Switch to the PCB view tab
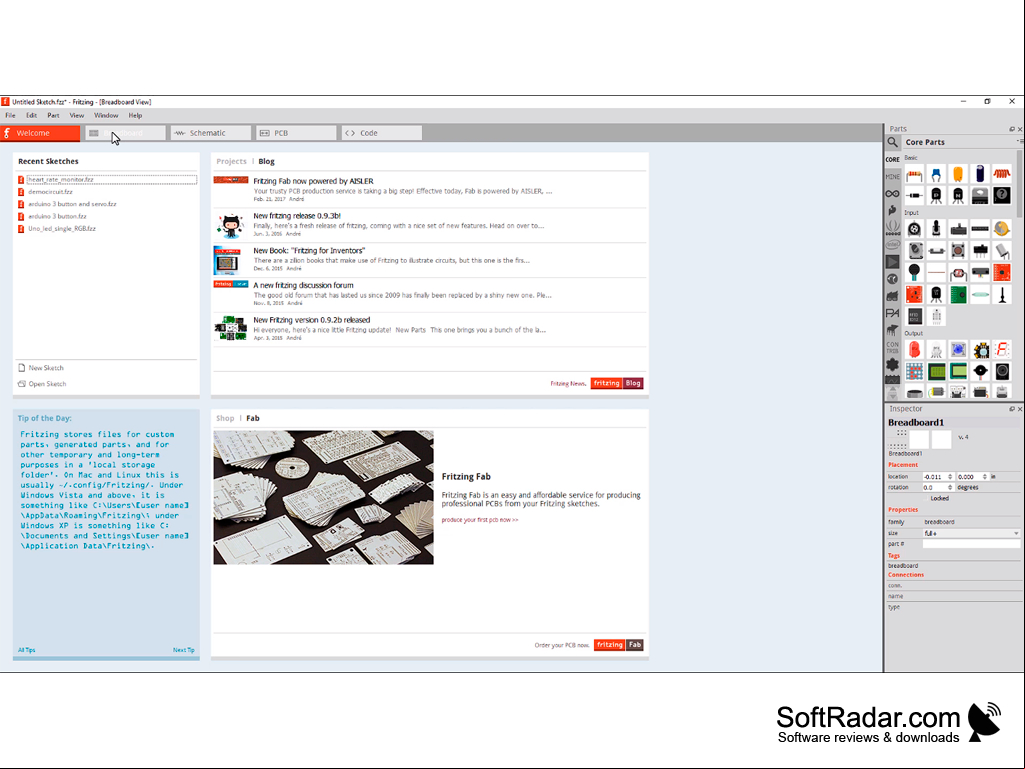Screen dimensions: 1025x769 click(296, 133)
